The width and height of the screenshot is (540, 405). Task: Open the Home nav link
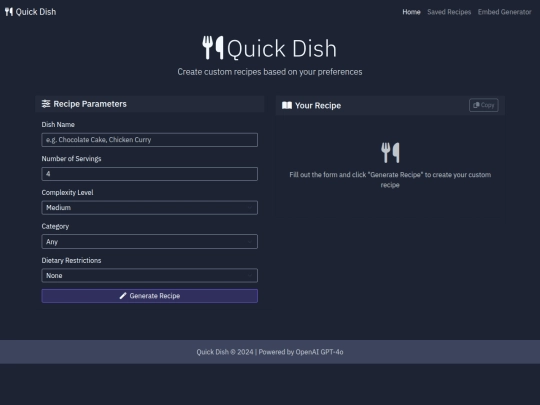(x=411, y=12)
